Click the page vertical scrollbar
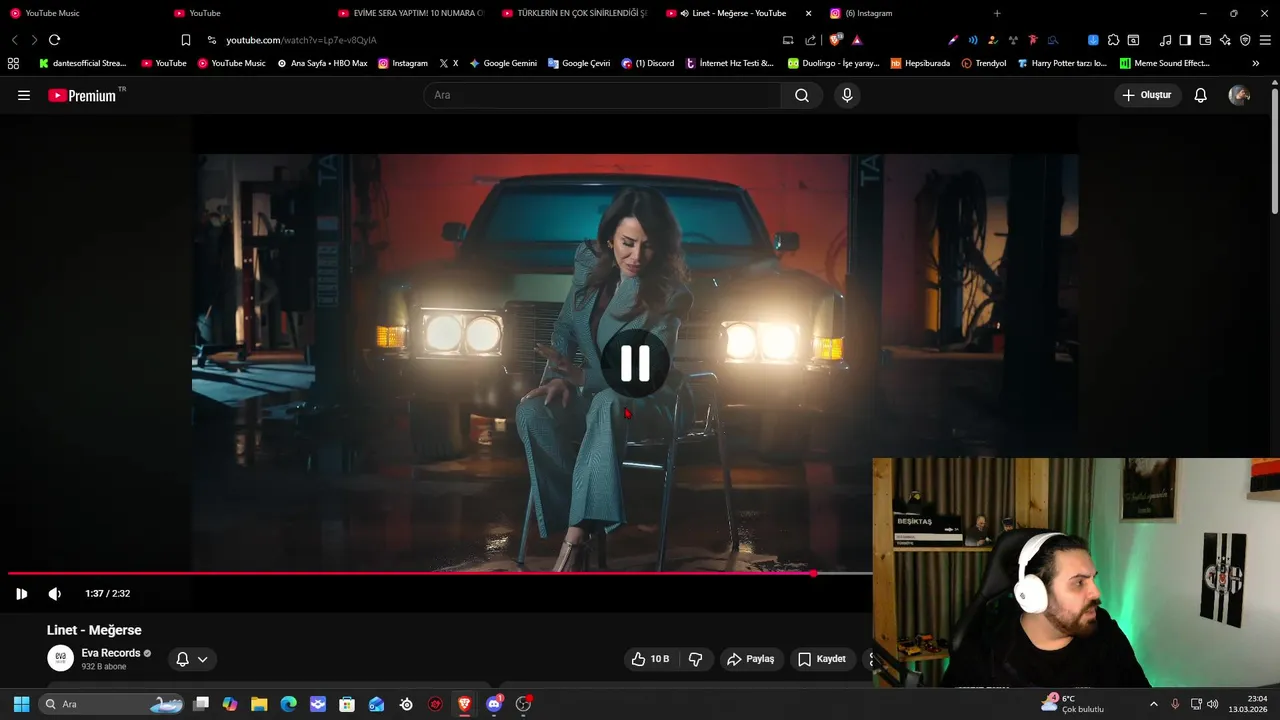 click(x=1274, y=151)
